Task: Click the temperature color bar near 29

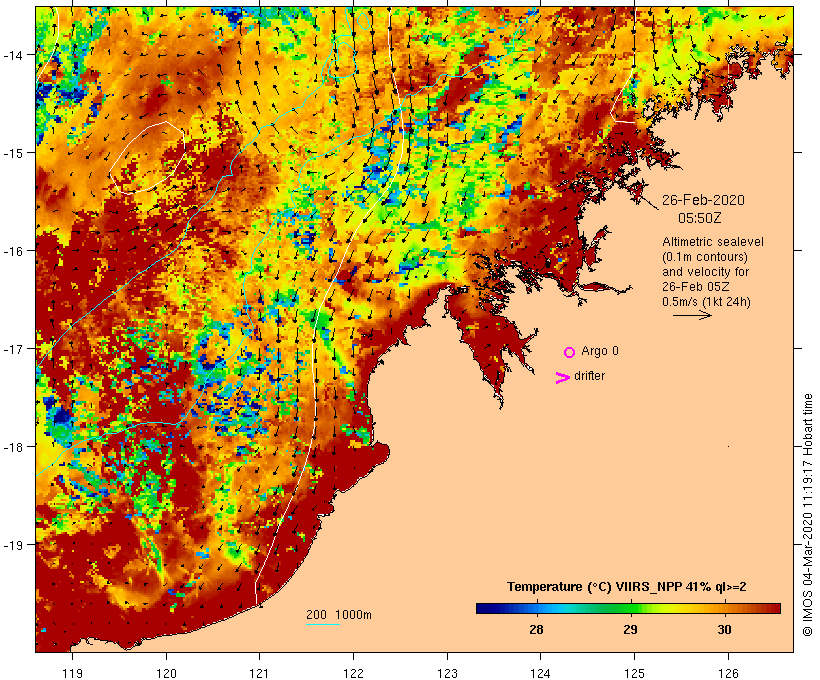Action: click(x=630, y=608)
